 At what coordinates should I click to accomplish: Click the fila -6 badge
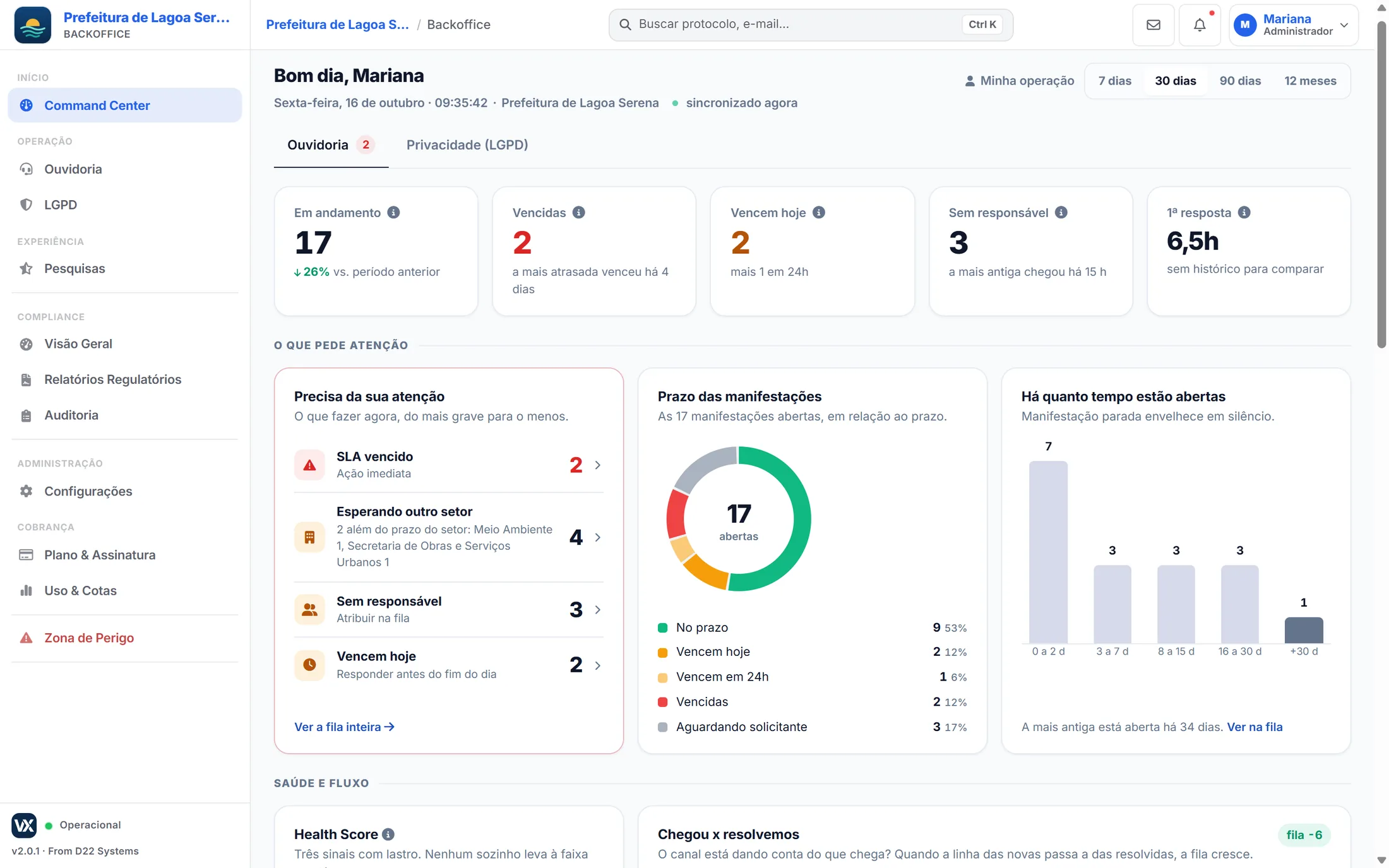pyautogui.click(x=1304, y=835)
